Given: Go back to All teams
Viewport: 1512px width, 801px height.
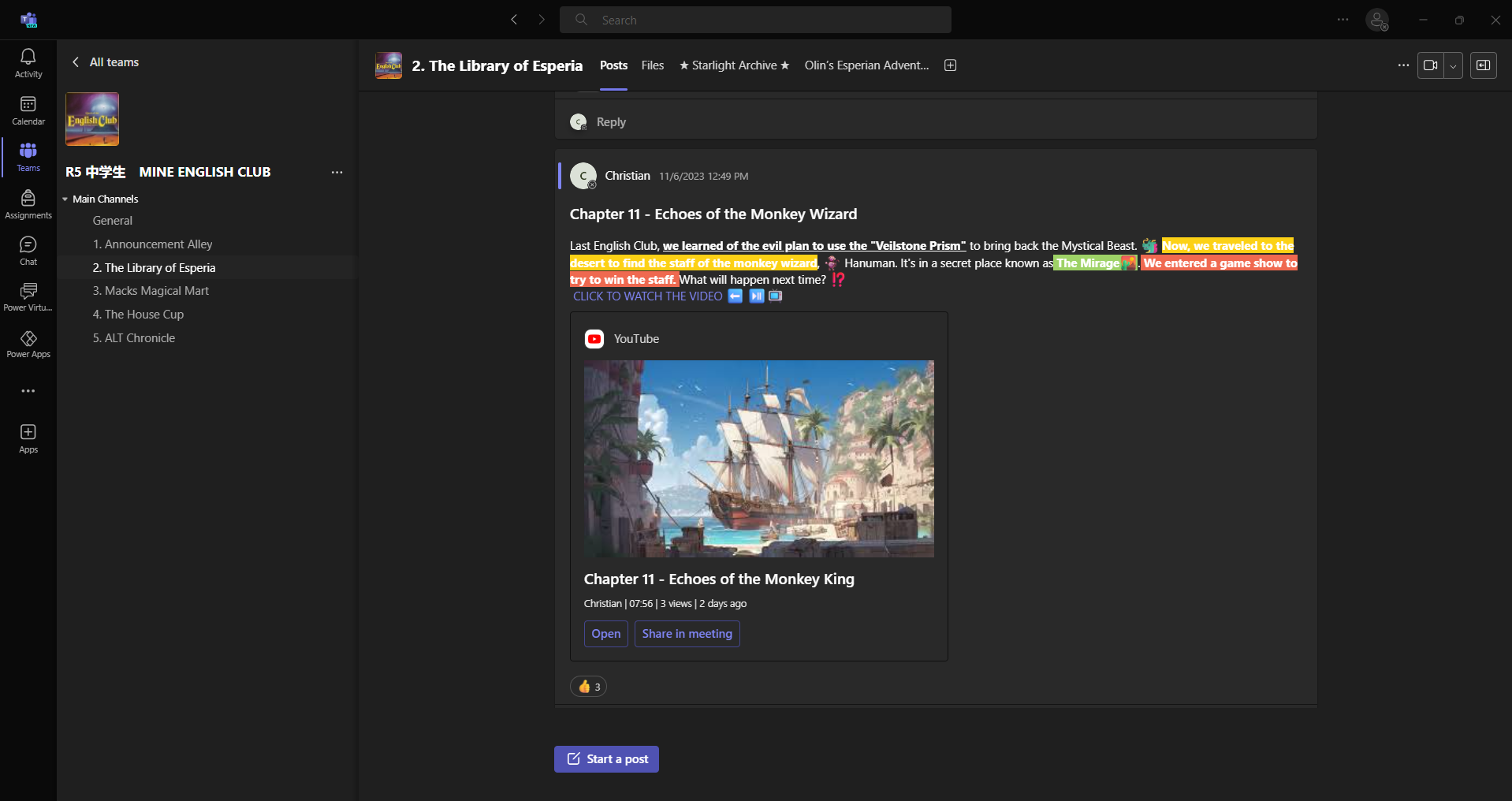Looking at the screenshot, I should [x=106, y=62].
